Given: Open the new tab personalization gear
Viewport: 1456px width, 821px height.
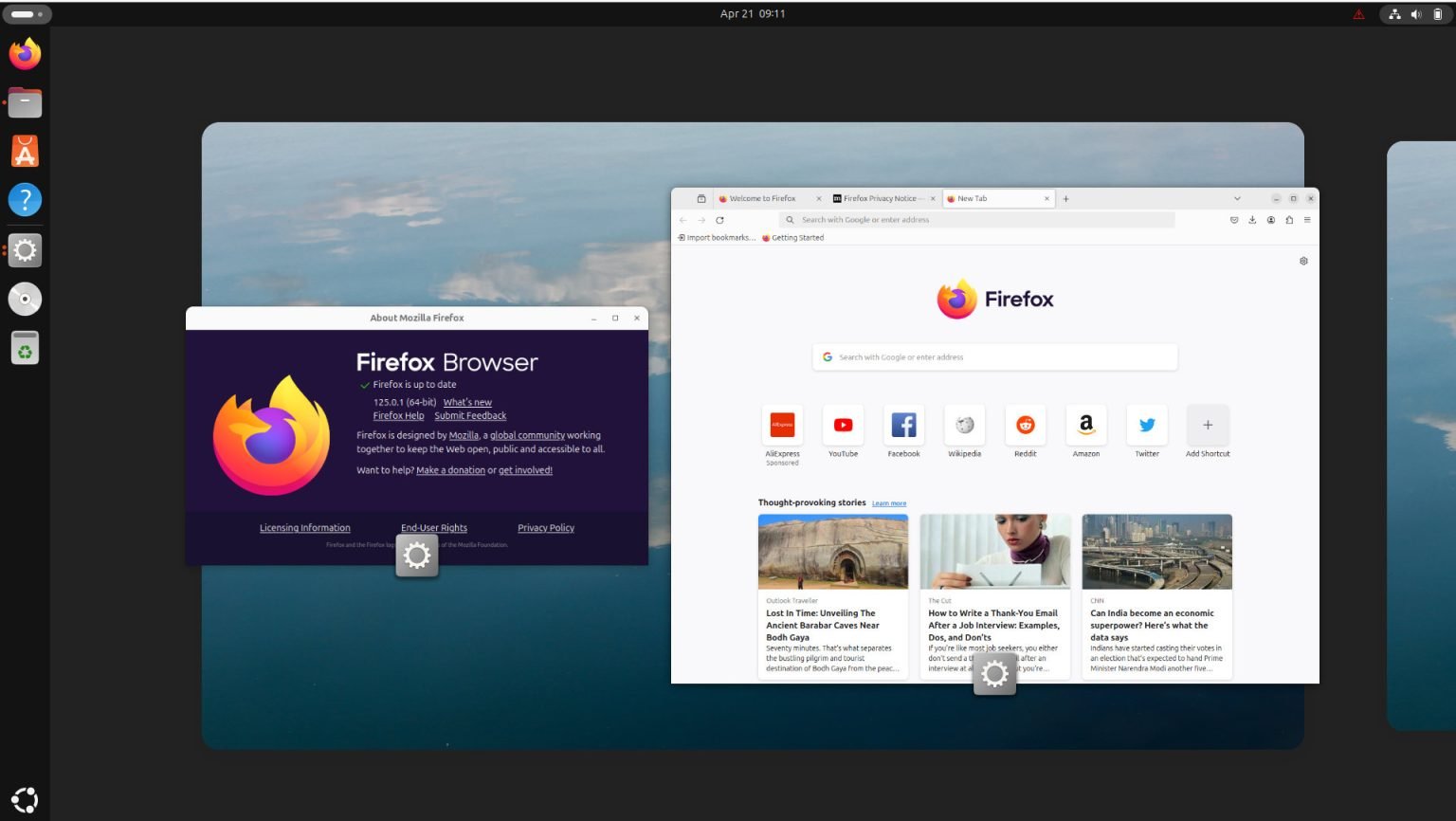Looking at the screenshot, I should point(1303,261).
